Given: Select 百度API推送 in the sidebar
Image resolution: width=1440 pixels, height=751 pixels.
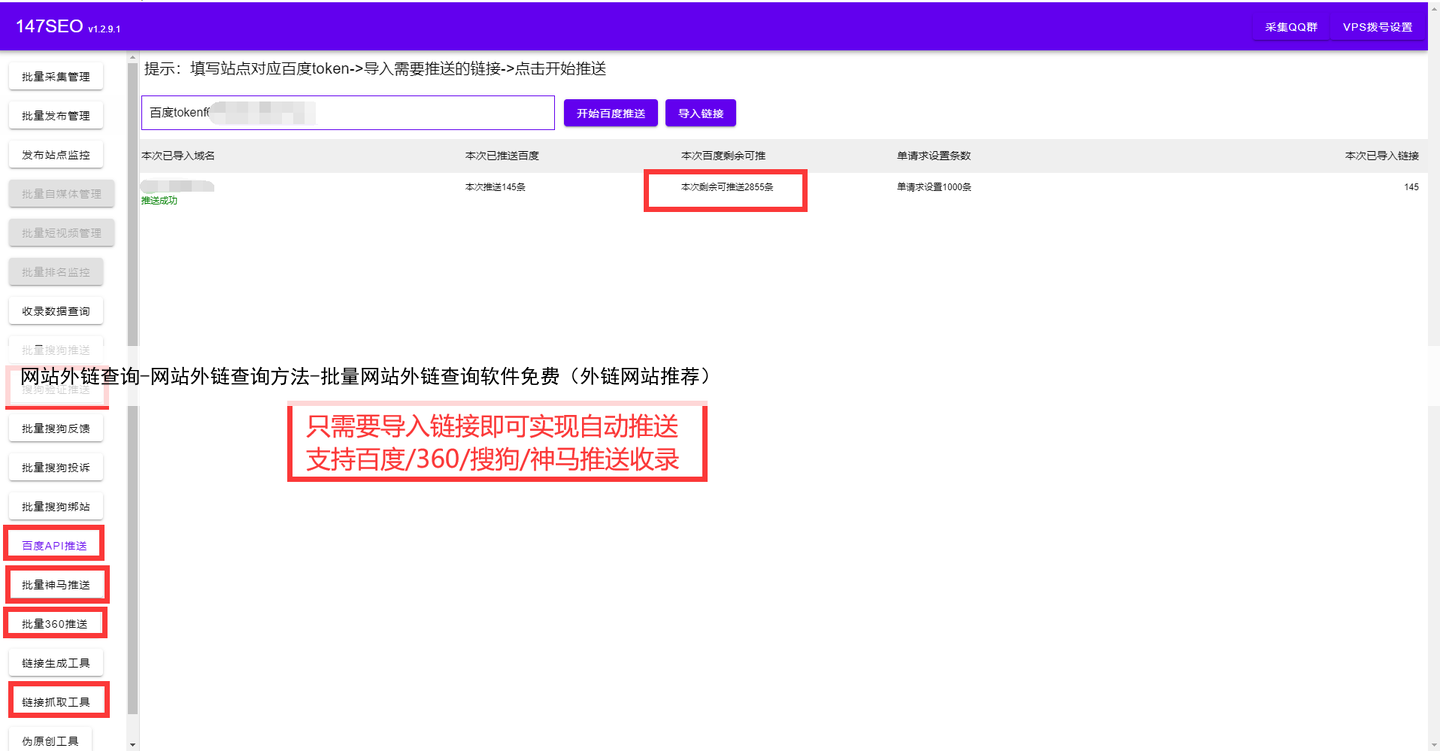Looking at the screenshot, I should pyautogui.click(x=55, y=546).
